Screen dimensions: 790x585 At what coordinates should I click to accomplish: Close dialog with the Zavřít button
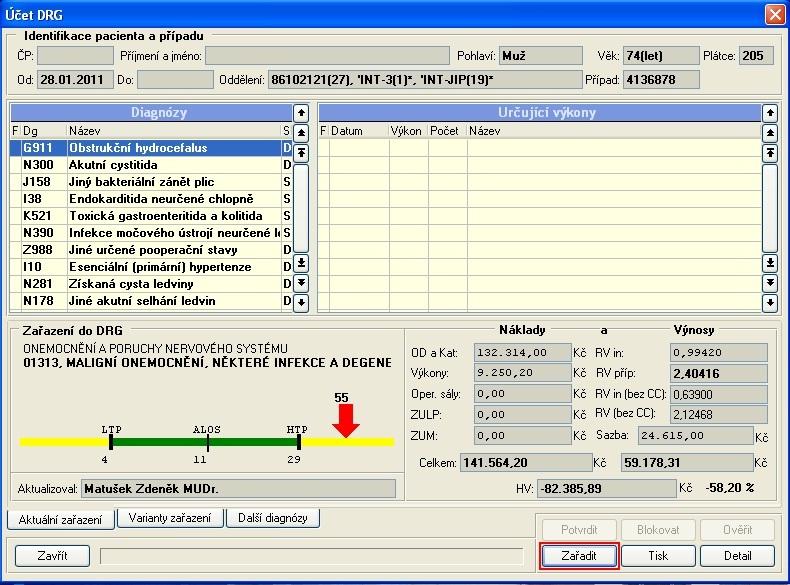(52, 556)
